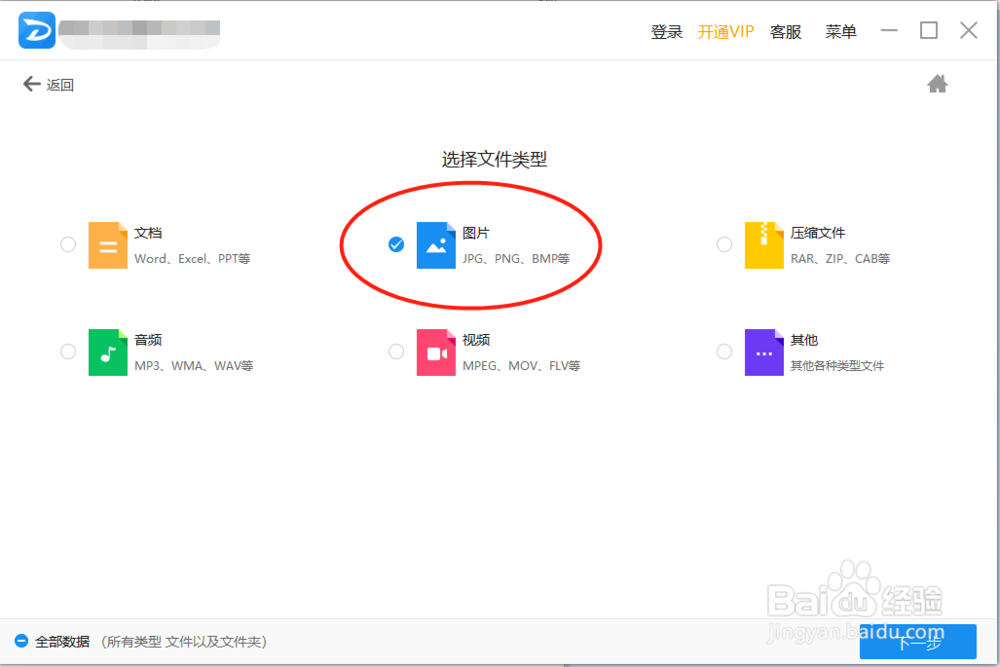Click the home icon at top right

(x=937, y=84)
